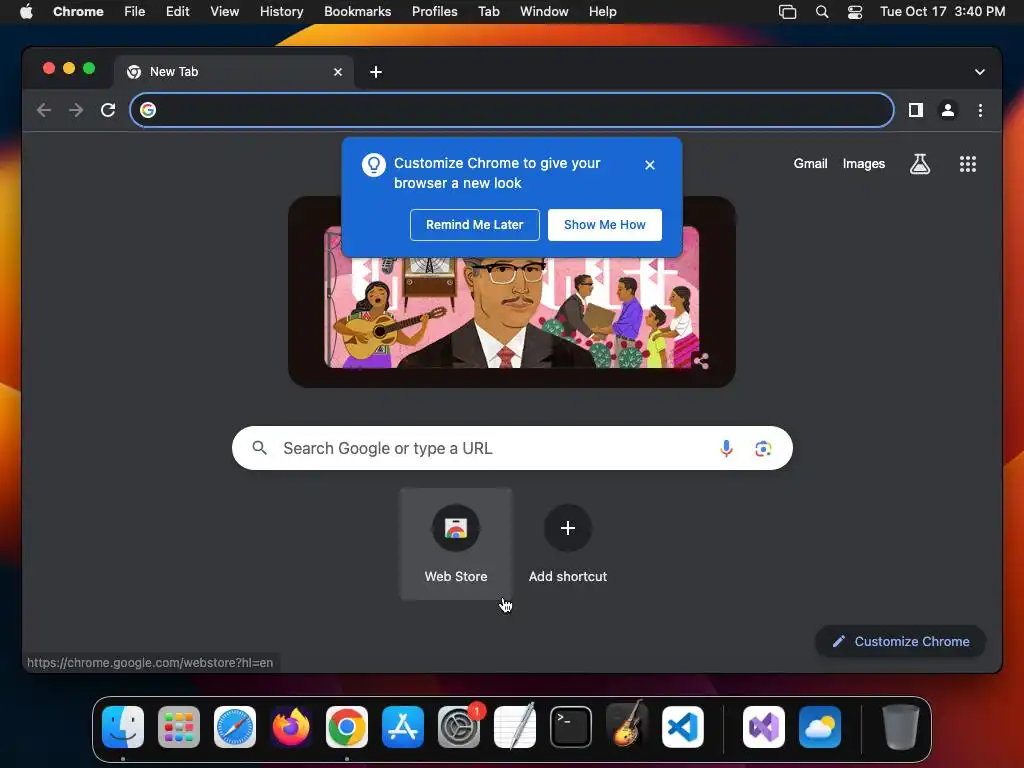
Task: Open the Apple menu
Action: coord(26,11)
